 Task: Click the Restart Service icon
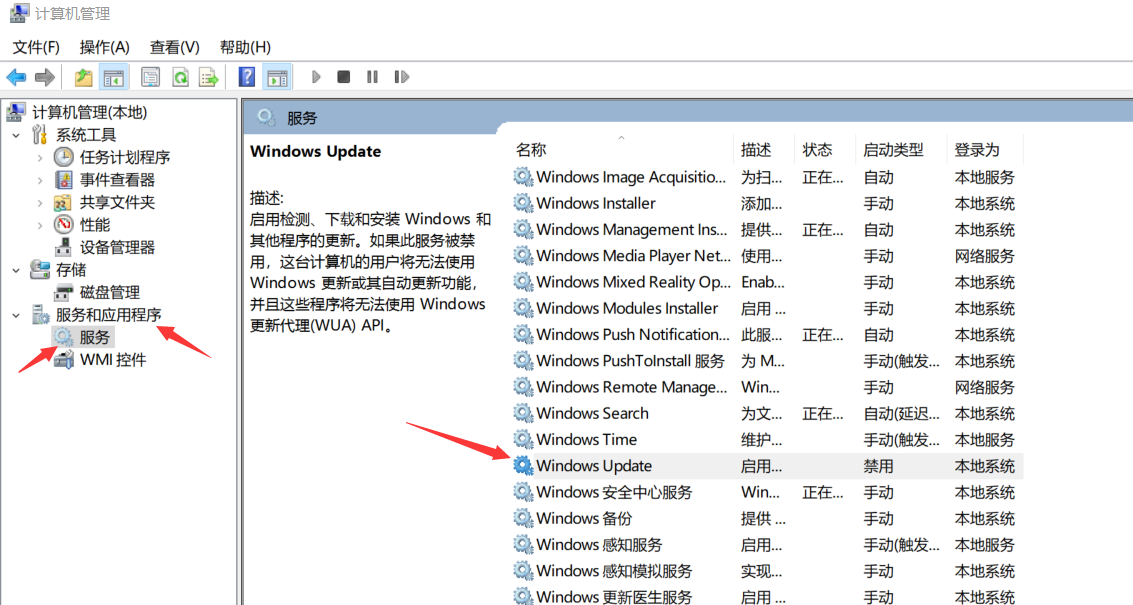click(x=401, y=77)
